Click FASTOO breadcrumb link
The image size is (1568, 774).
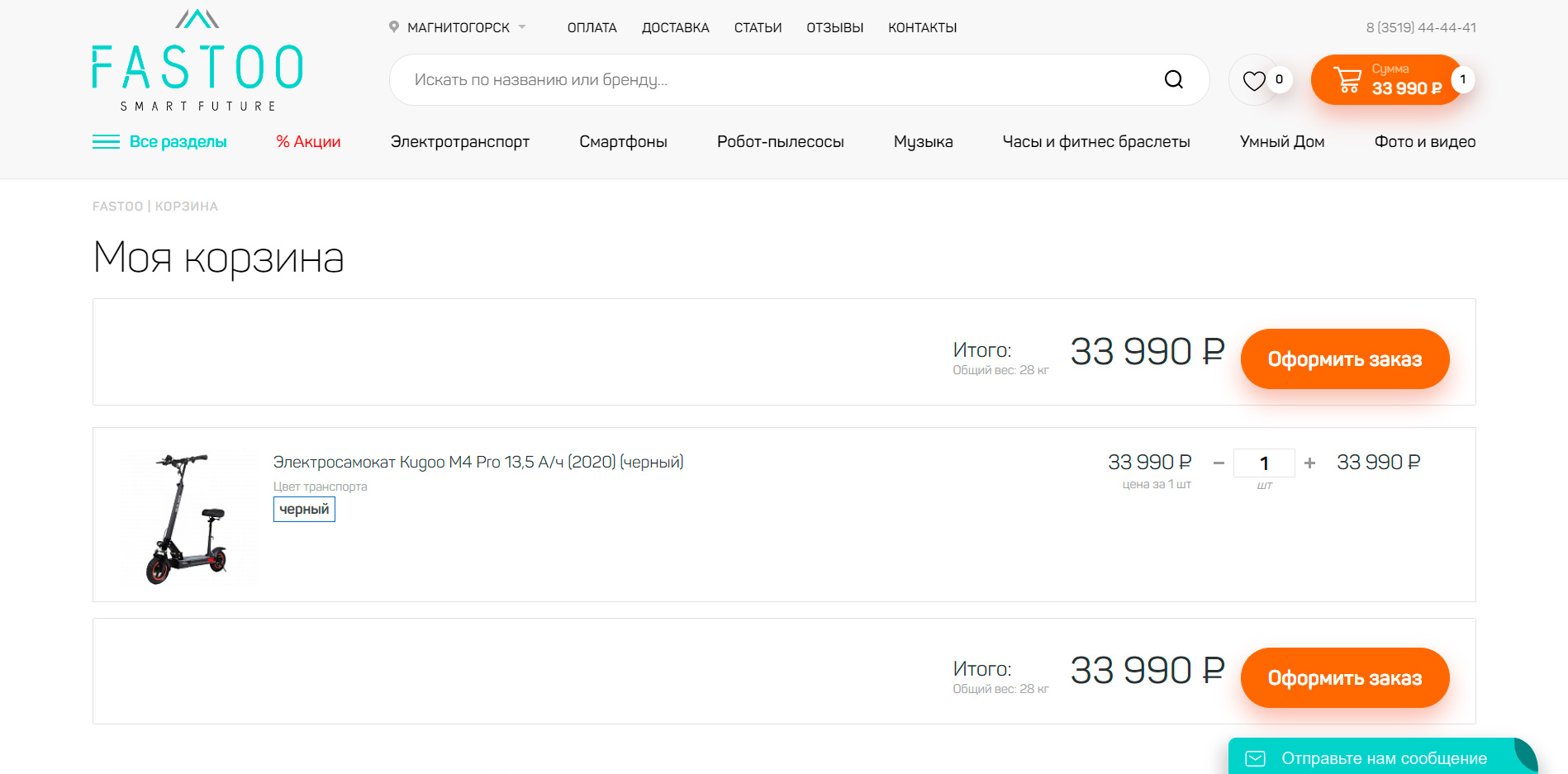pos(117,207)
